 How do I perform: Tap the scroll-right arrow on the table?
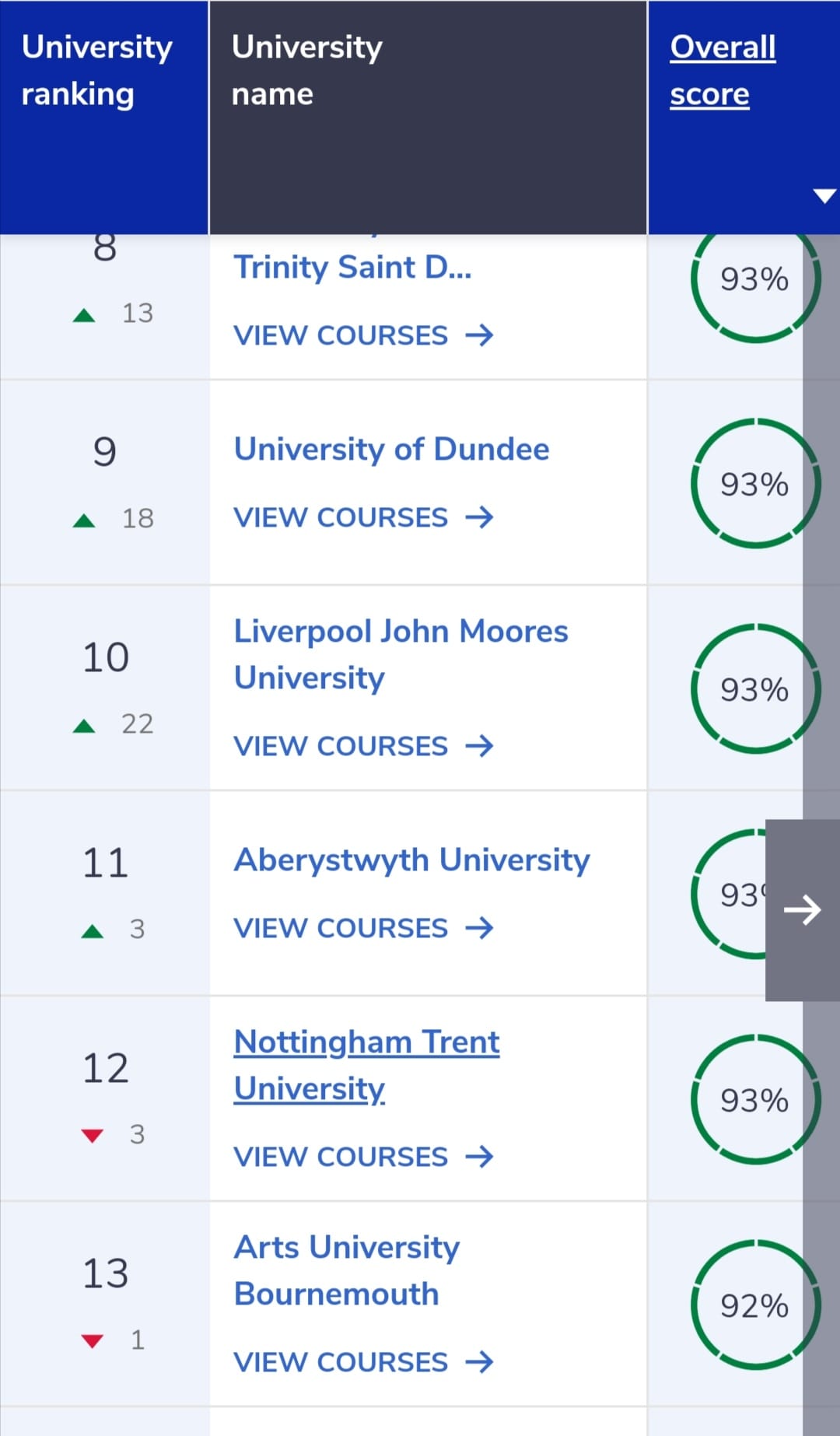click(802, 909)
